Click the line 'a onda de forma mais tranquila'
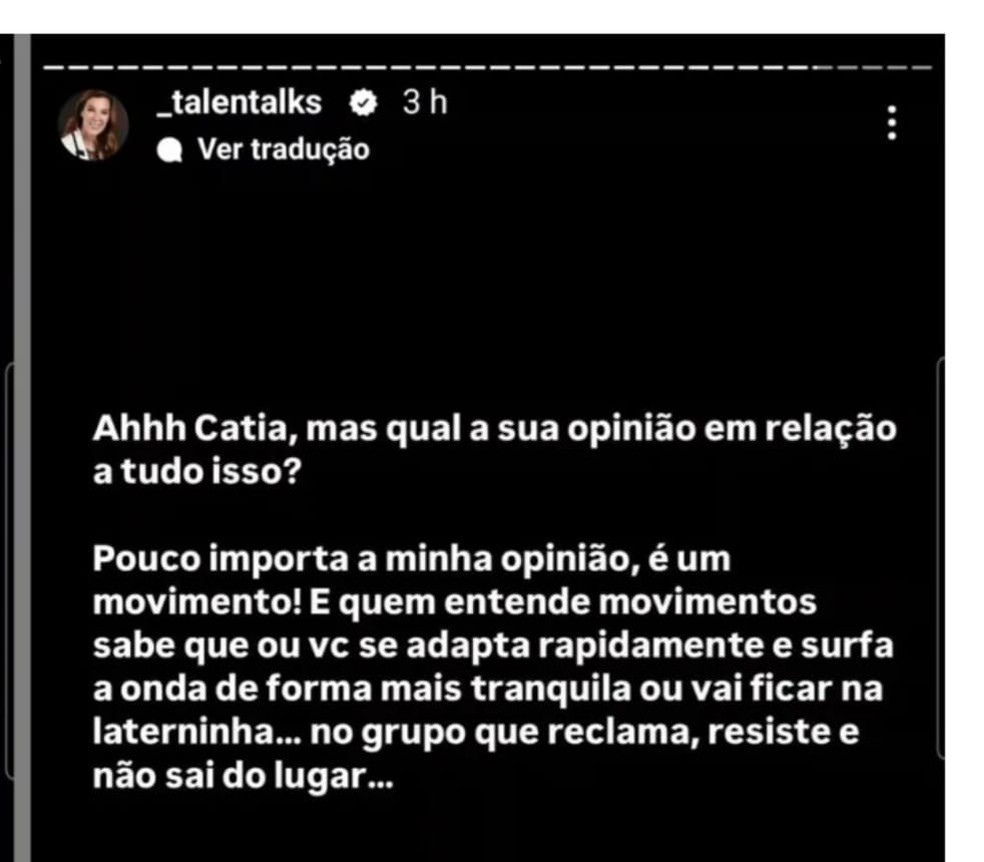984x862 pixels. tap(488, 689)
